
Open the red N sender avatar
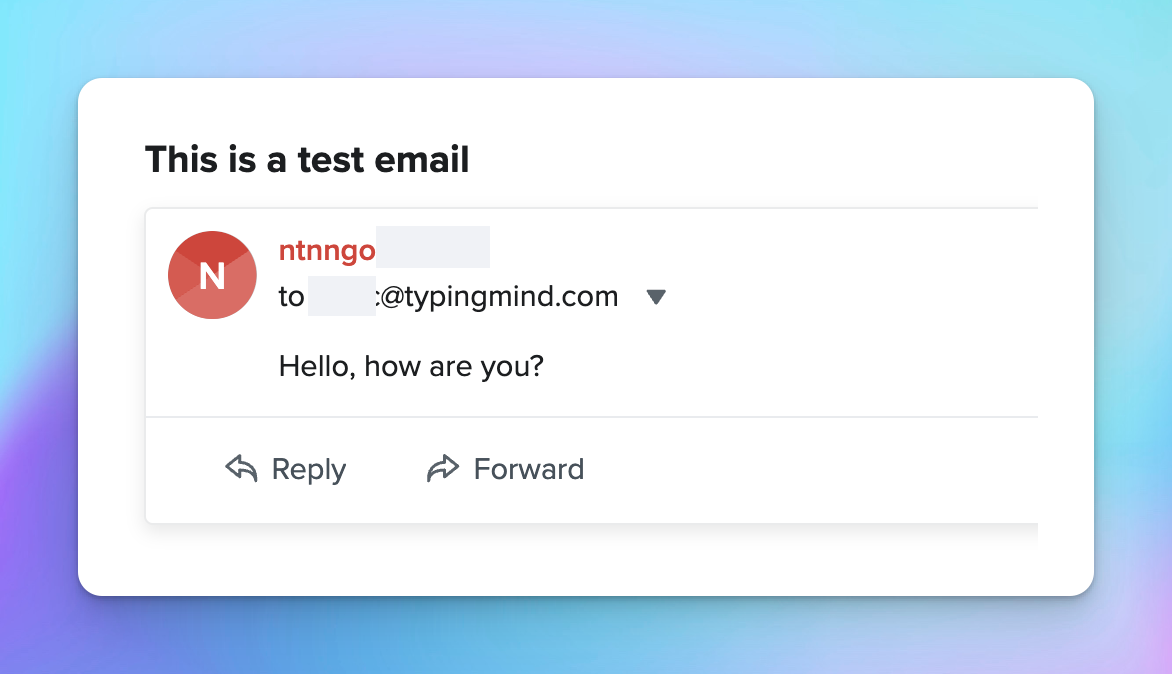tap(212, 275)
